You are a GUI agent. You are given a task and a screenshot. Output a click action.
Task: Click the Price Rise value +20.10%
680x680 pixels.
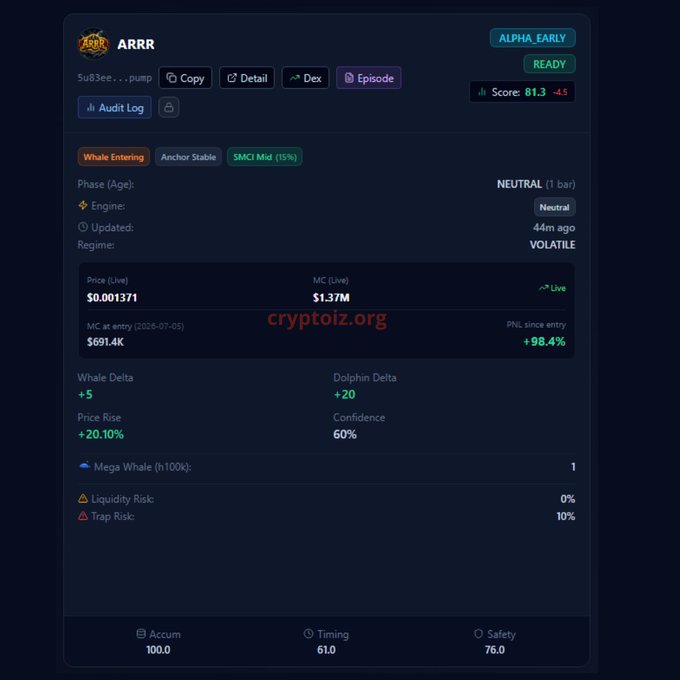[x=101, y=434]
